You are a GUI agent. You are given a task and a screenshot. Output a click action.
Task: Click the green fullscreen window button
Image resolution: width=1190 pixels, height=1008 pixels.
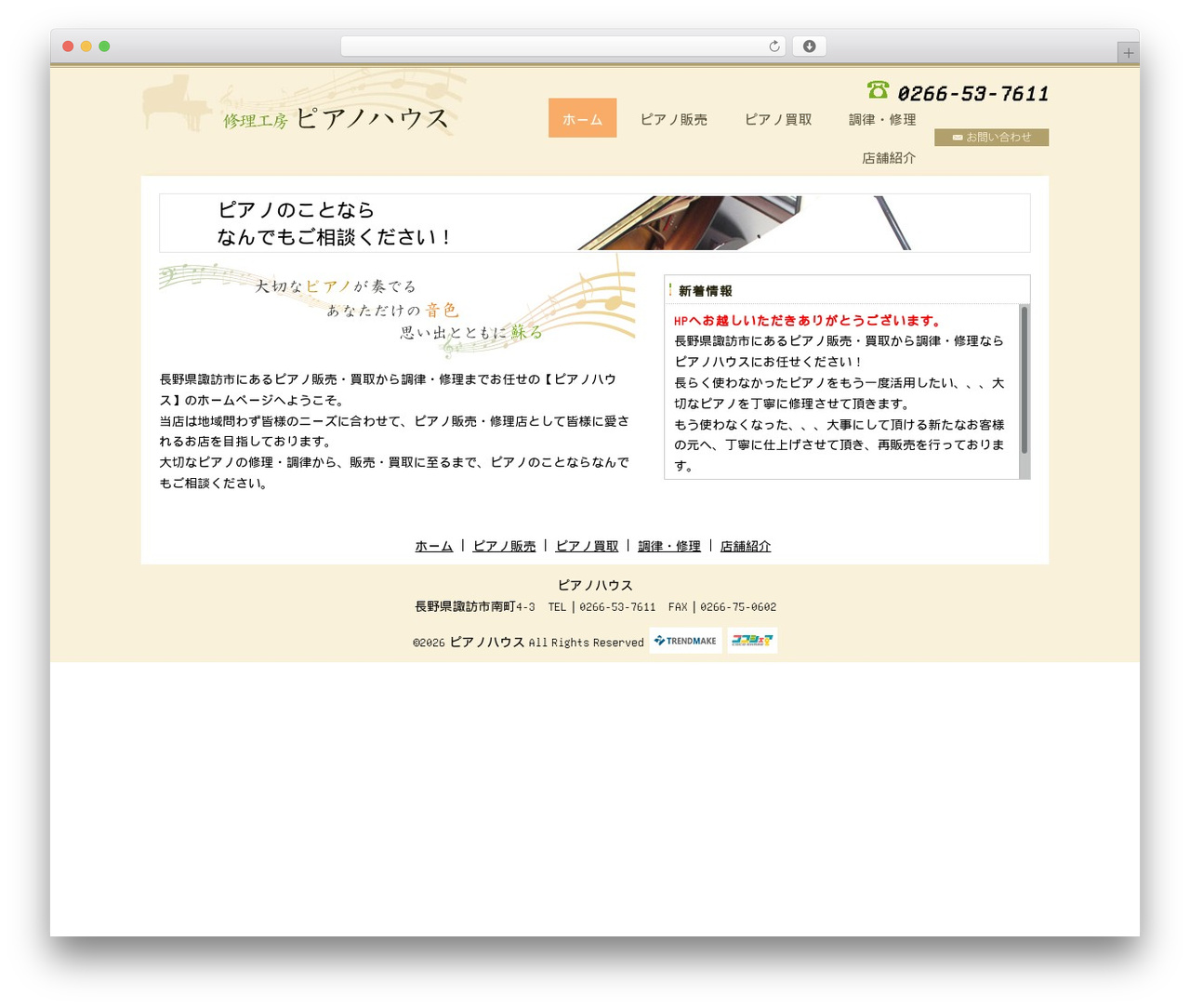click(x=104, y=46)
